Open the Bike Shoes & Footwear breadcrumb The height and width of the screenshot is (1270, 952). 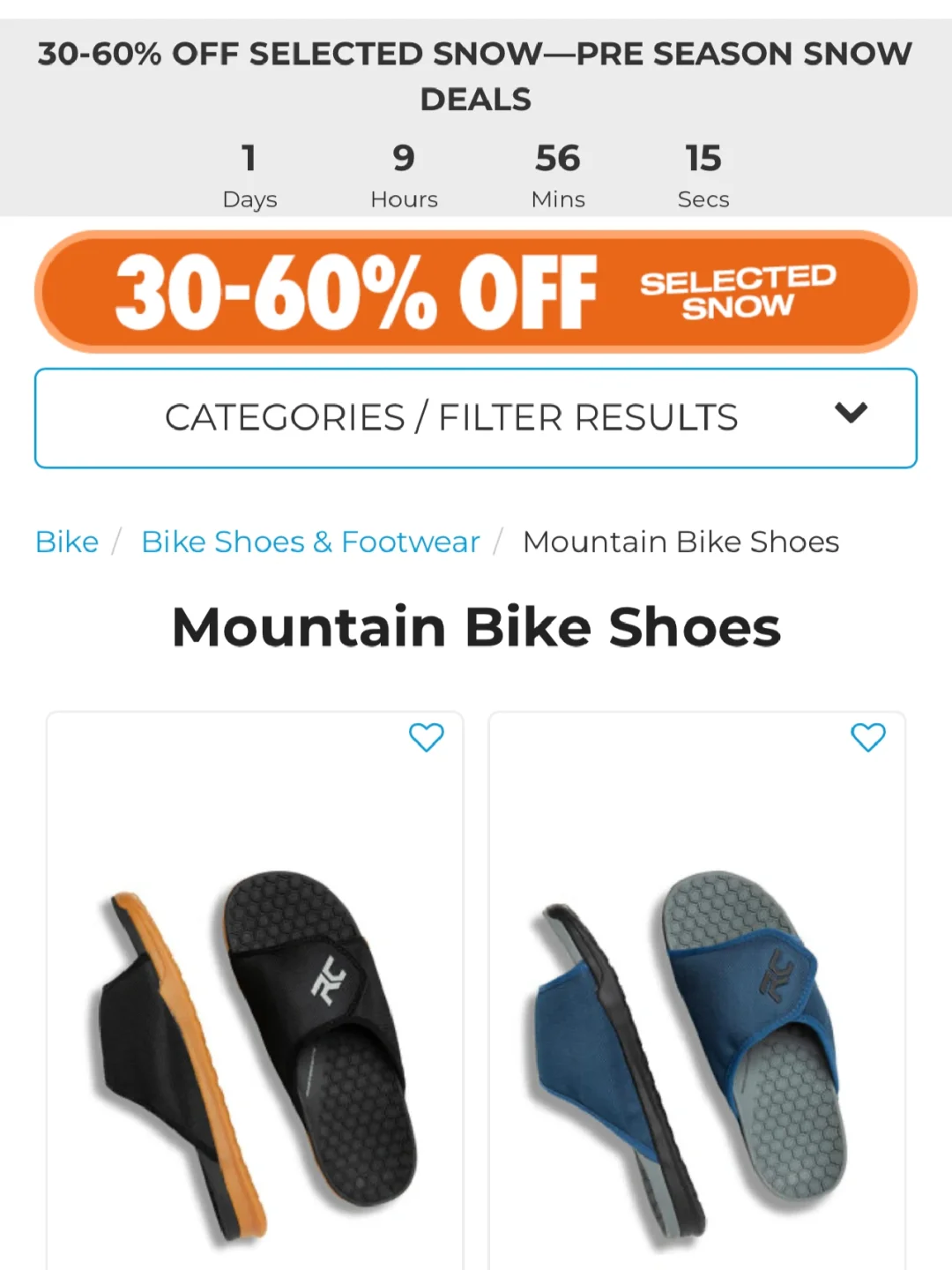point(310,542)
